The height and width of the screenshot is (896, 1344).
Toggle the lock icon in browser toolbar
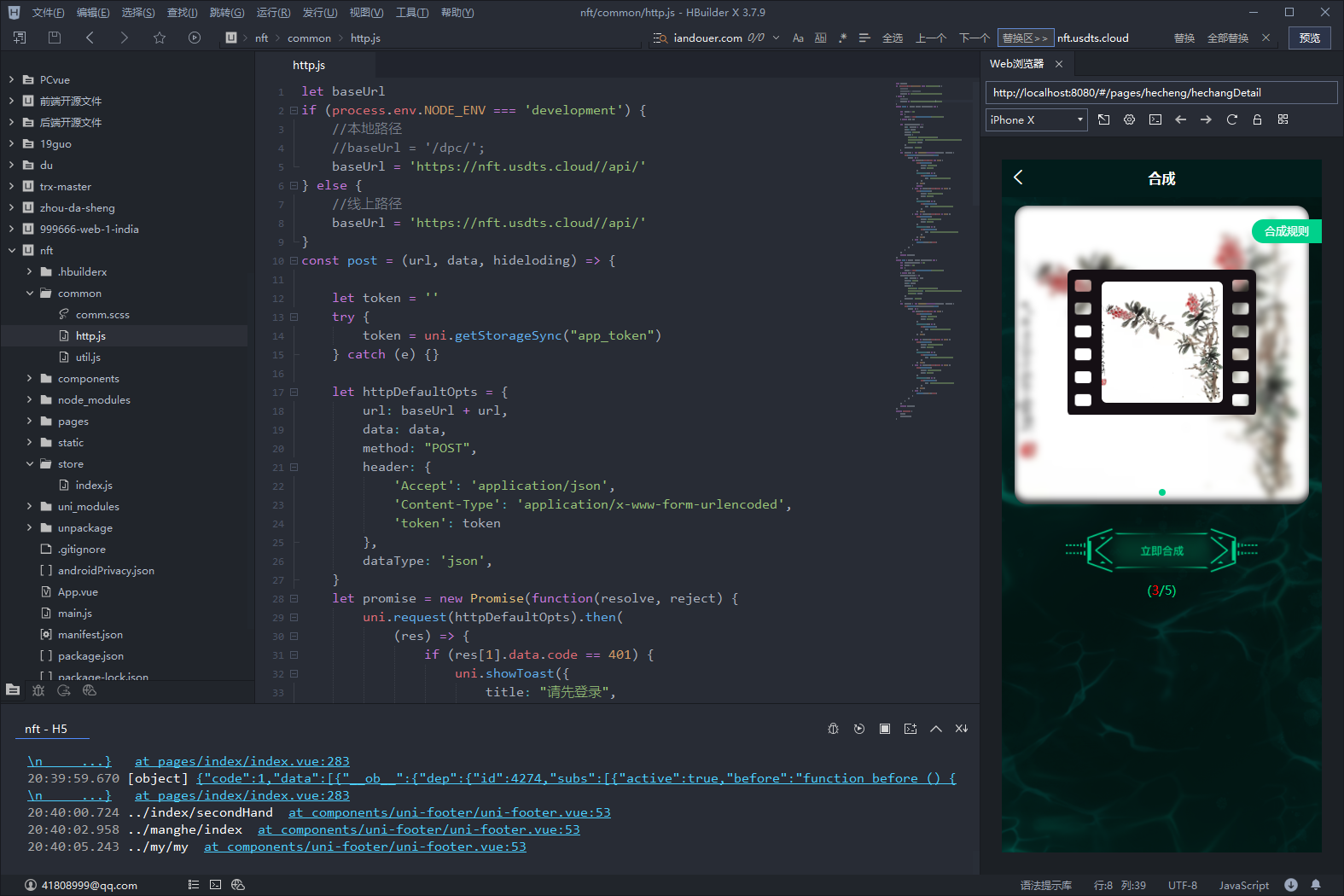1257,119
